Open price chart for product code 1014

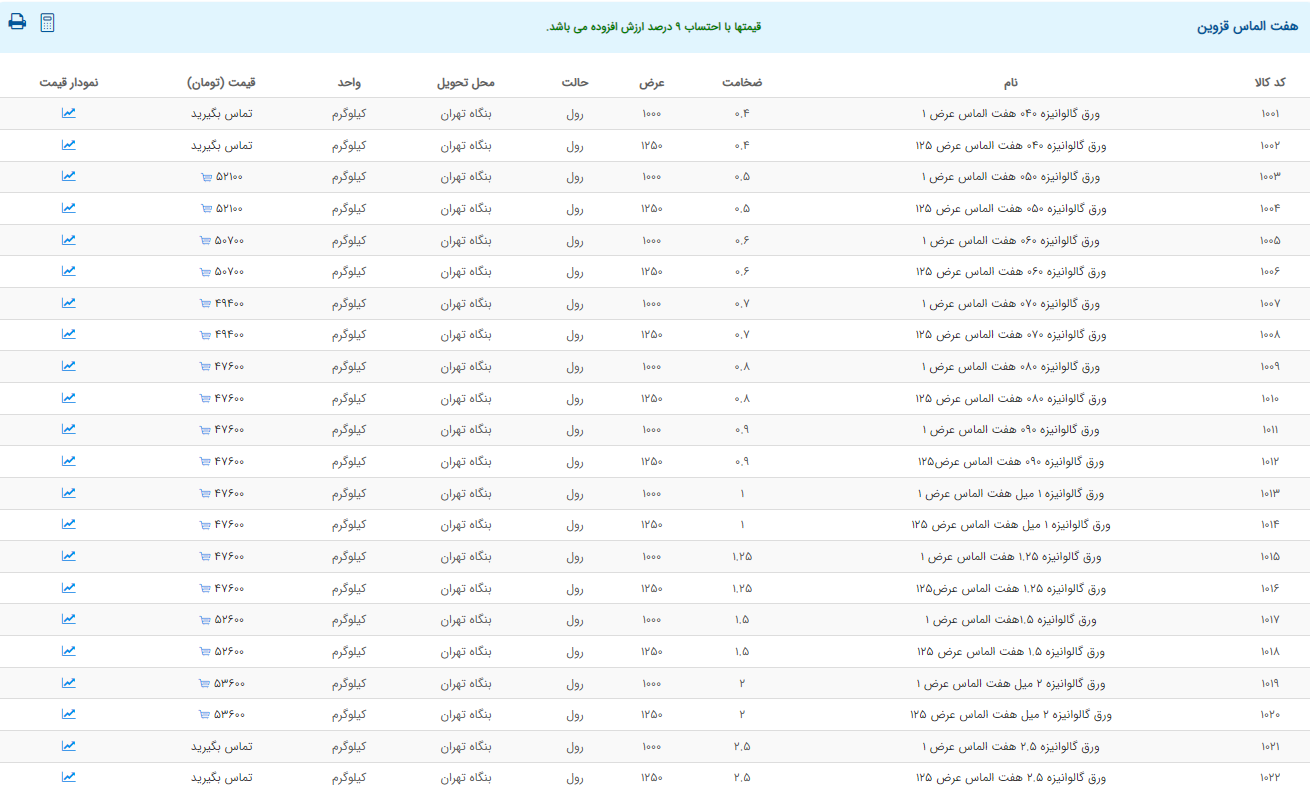click(68, 524)
